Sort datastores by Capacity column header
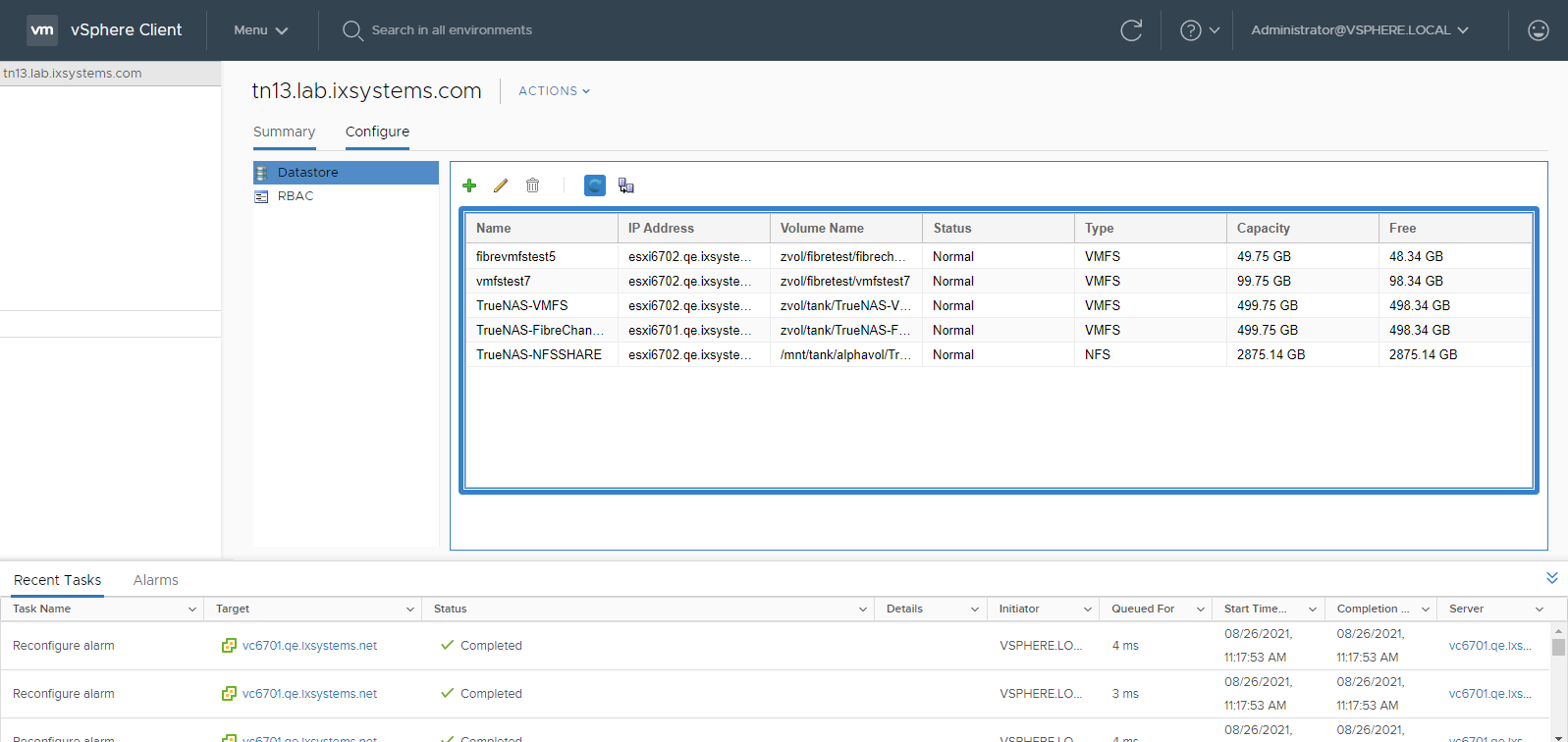This screenshot has width=1568, height=742. click(x=1263, y=228)
